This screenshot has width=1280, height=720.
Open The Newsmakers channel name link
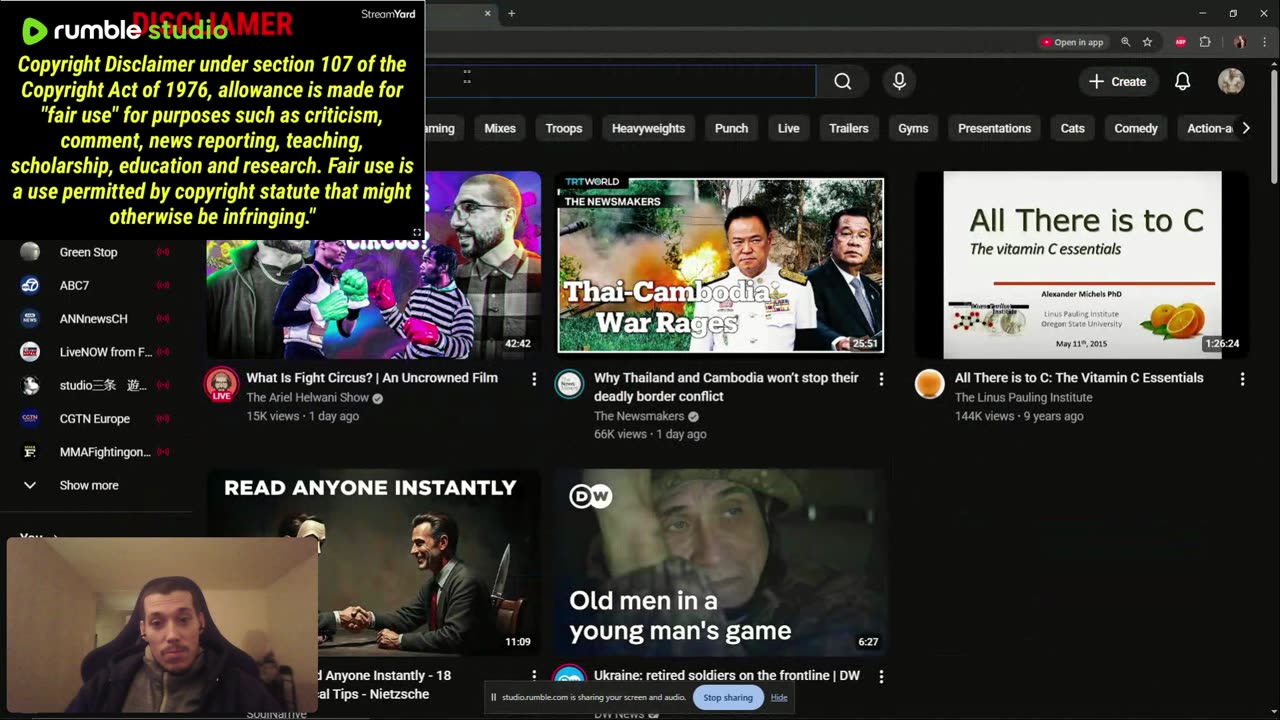coord(639,416)
